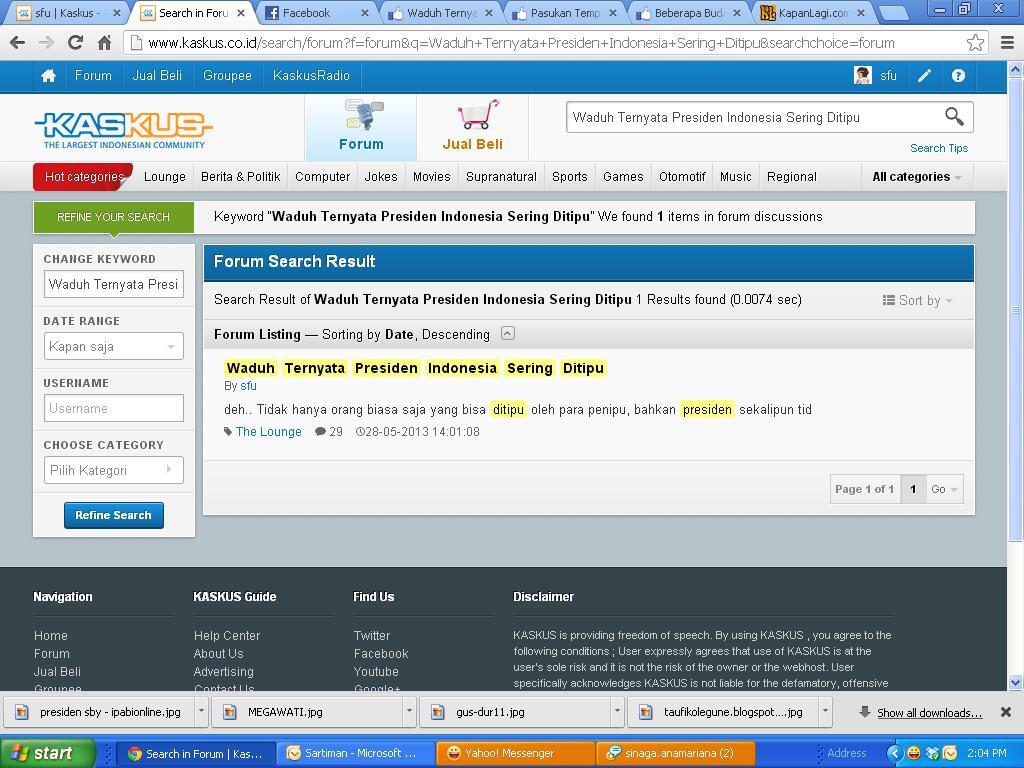Image resolution: width=1024 pixels, height=768 pixels.
Task: Switch to the Pasukan Temp browser tab
Action: pyautogui.click(x=563, y=13)
